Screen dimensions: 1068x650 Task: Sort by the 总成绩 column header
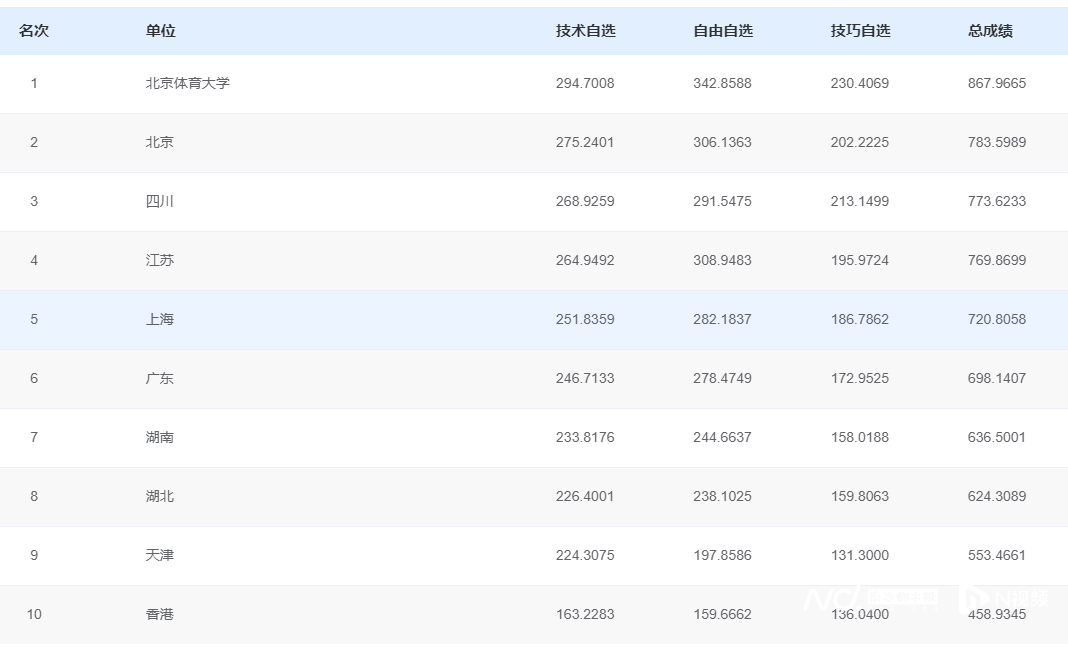click(x=989, y=31)
